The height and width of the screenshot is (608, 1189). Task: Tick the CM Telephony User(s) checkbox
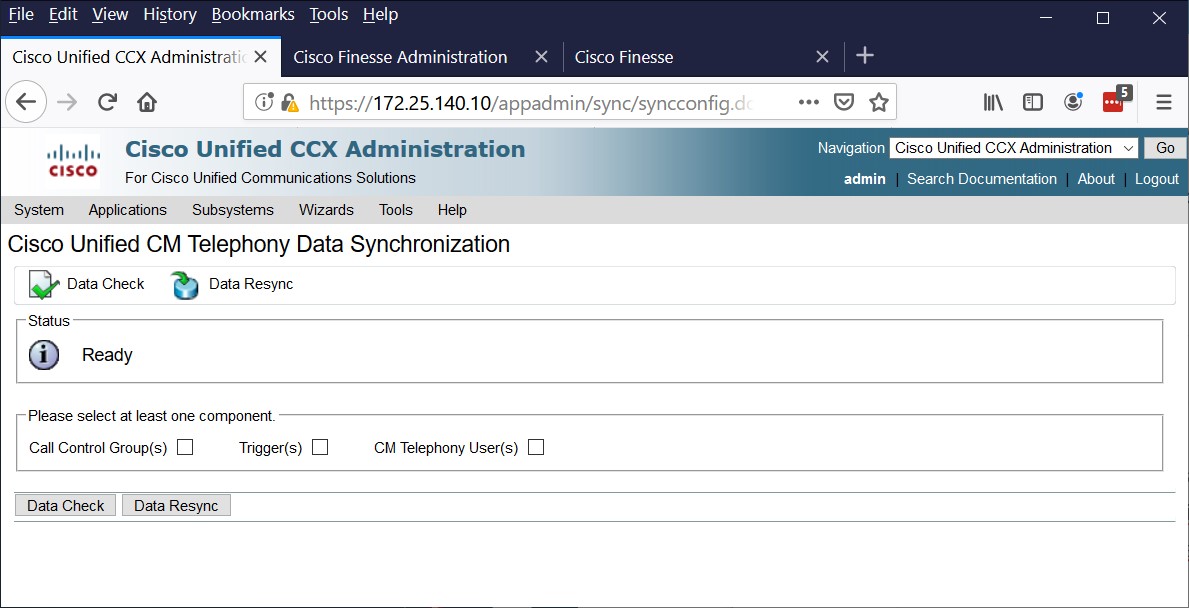536,447
